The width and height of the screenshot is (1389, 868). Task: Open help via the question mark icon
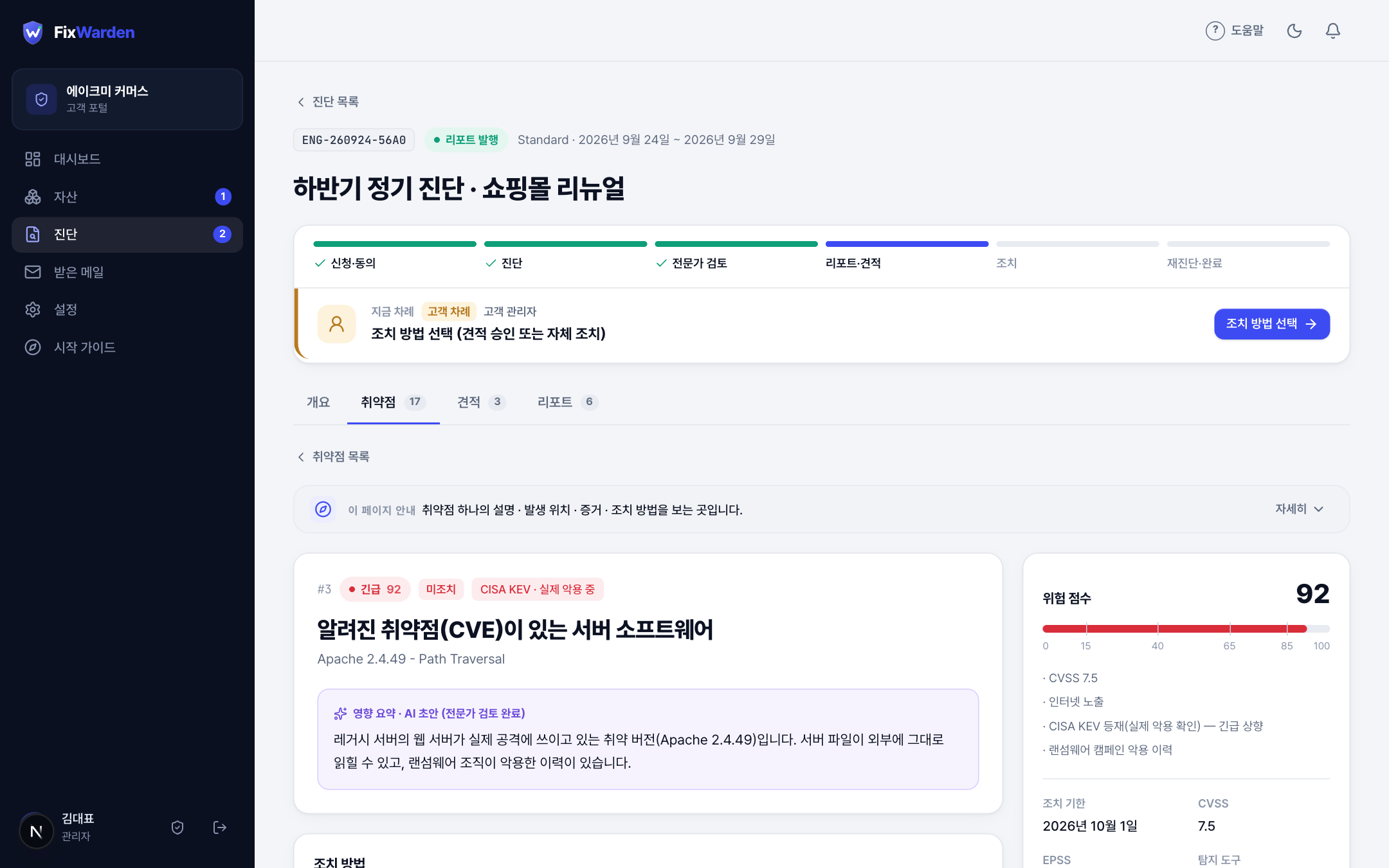pos(1215,31)
